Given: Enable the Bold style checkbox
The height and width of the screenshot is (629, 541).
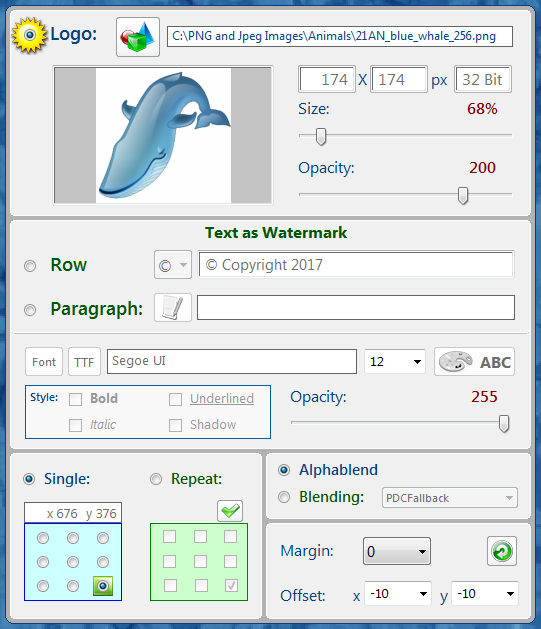Looking at the screenshot, I should 75,399.
